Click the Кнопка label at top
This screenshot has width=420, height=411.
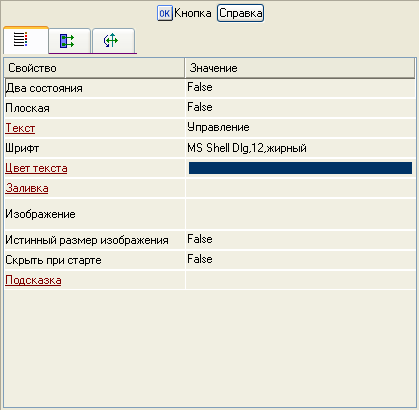(193, 13)
